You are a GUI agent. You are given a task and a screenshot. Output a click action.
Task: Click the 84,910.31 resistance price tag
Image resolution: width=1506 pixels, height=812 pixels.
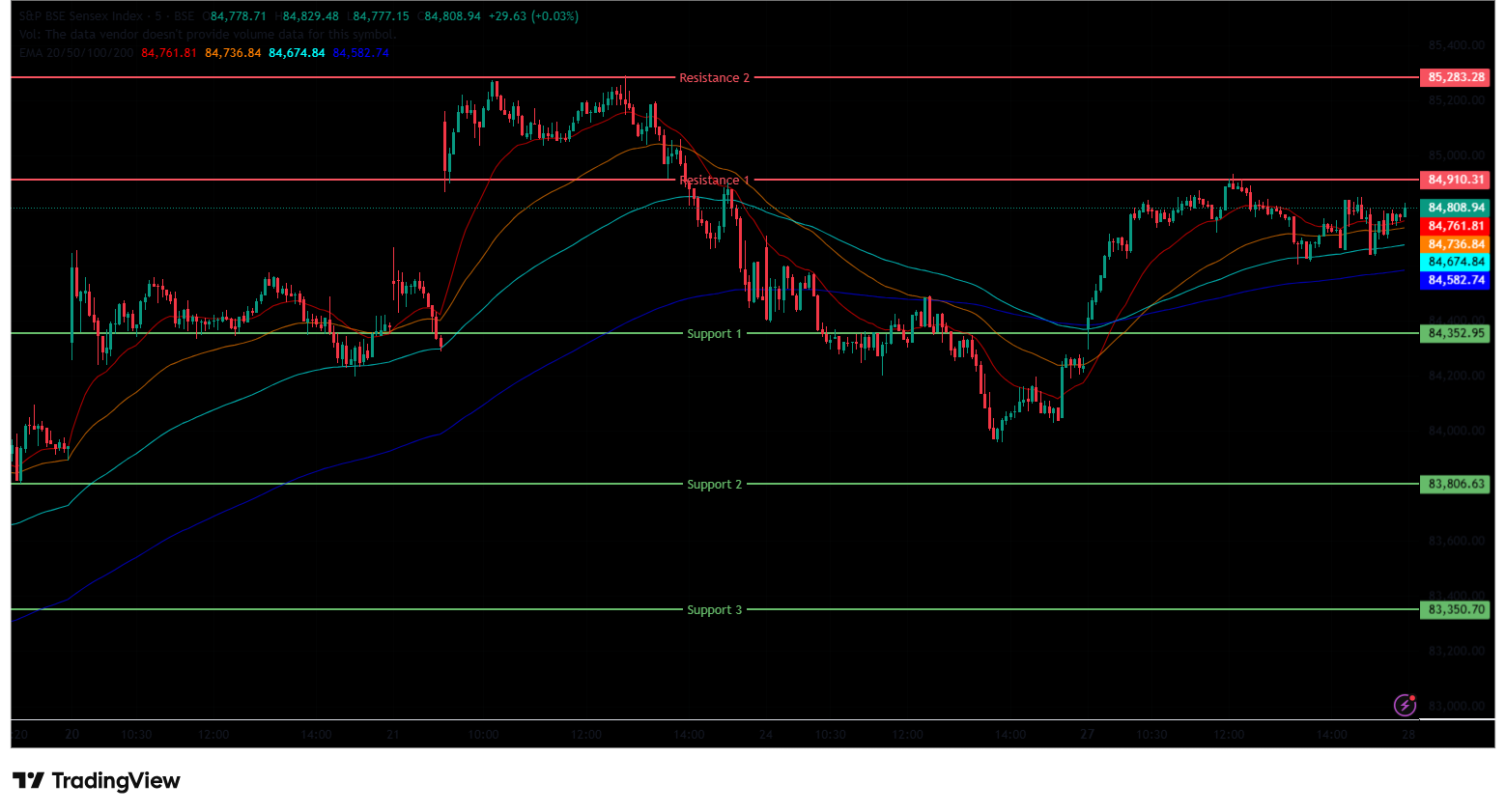coord(1455,180)
